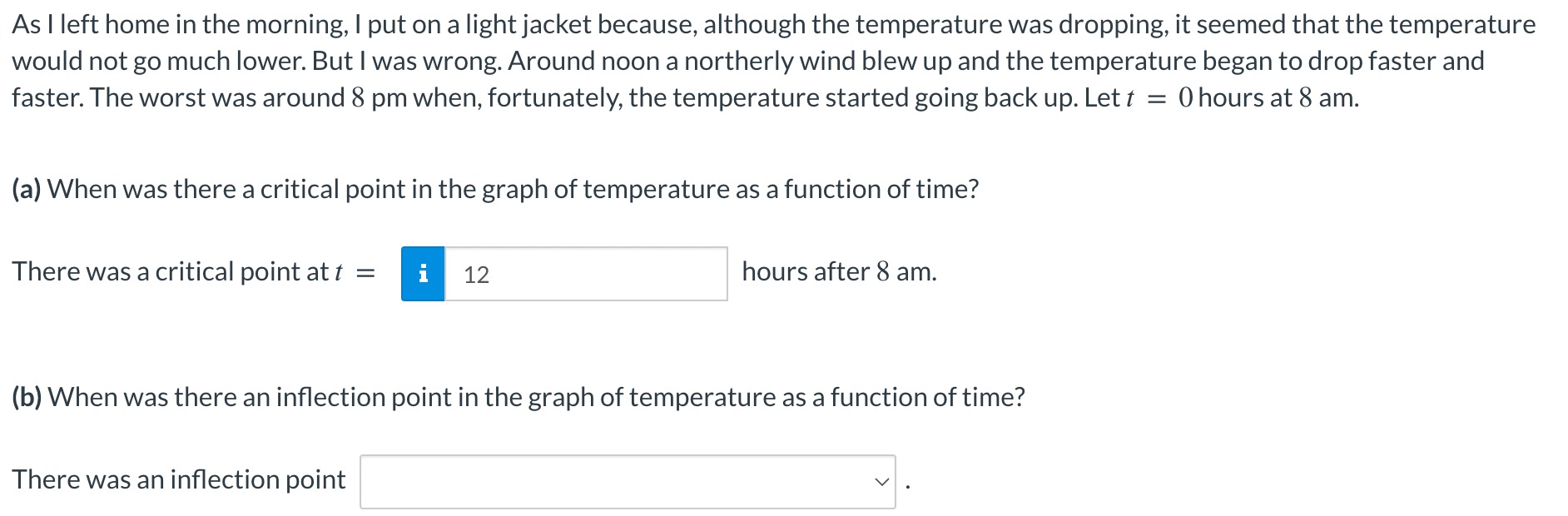The width and height of the screenshot is (1568, 516).
Task: Click the question text about inflection point
Action: pyautogui.click(x=536, y=397)
